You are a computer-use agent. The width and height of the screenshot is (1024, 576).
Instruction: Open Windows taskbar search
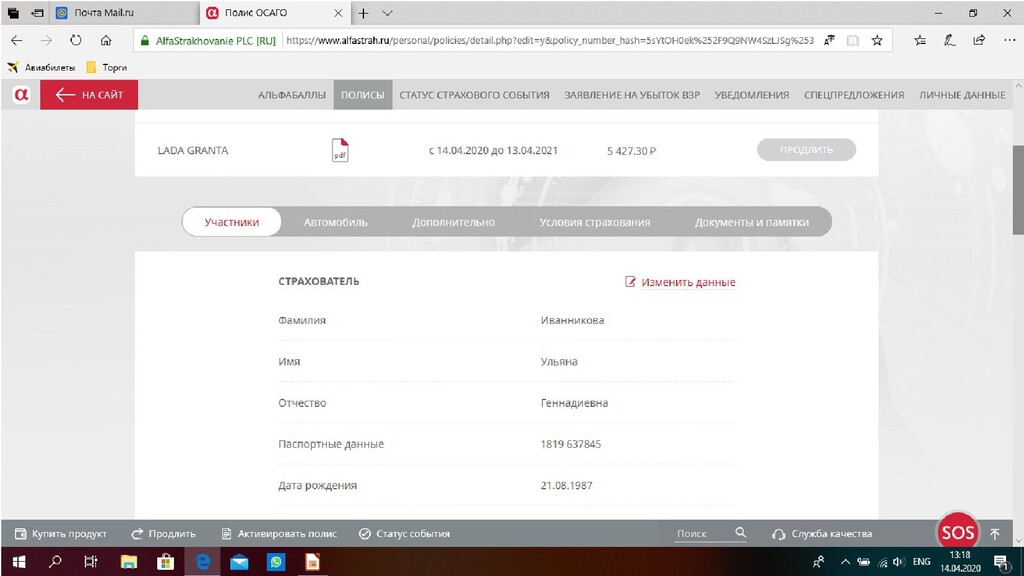pos(55,562)
